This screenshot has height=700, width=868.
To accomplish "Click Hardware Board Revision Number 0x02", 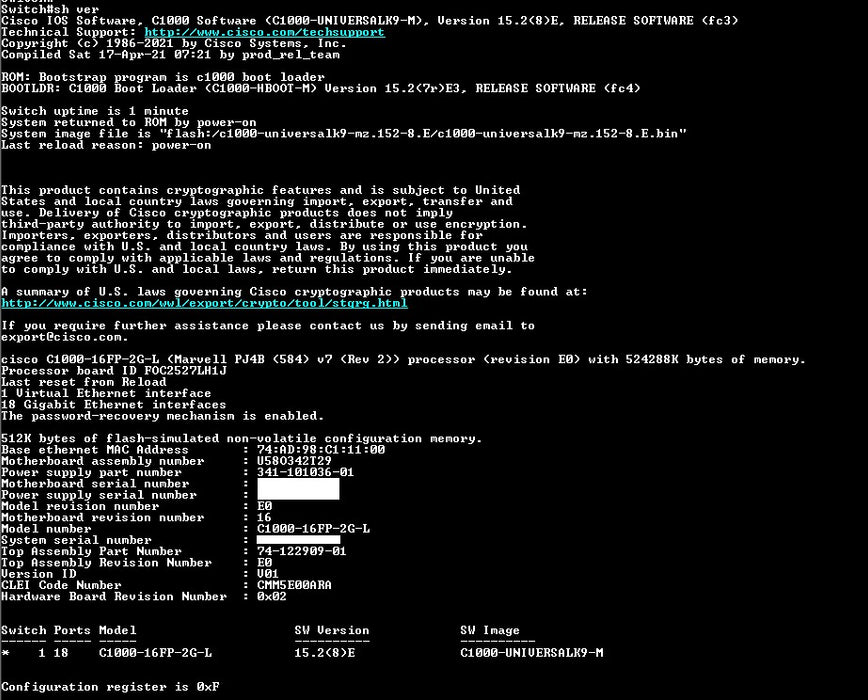I will tap(271, 597).
